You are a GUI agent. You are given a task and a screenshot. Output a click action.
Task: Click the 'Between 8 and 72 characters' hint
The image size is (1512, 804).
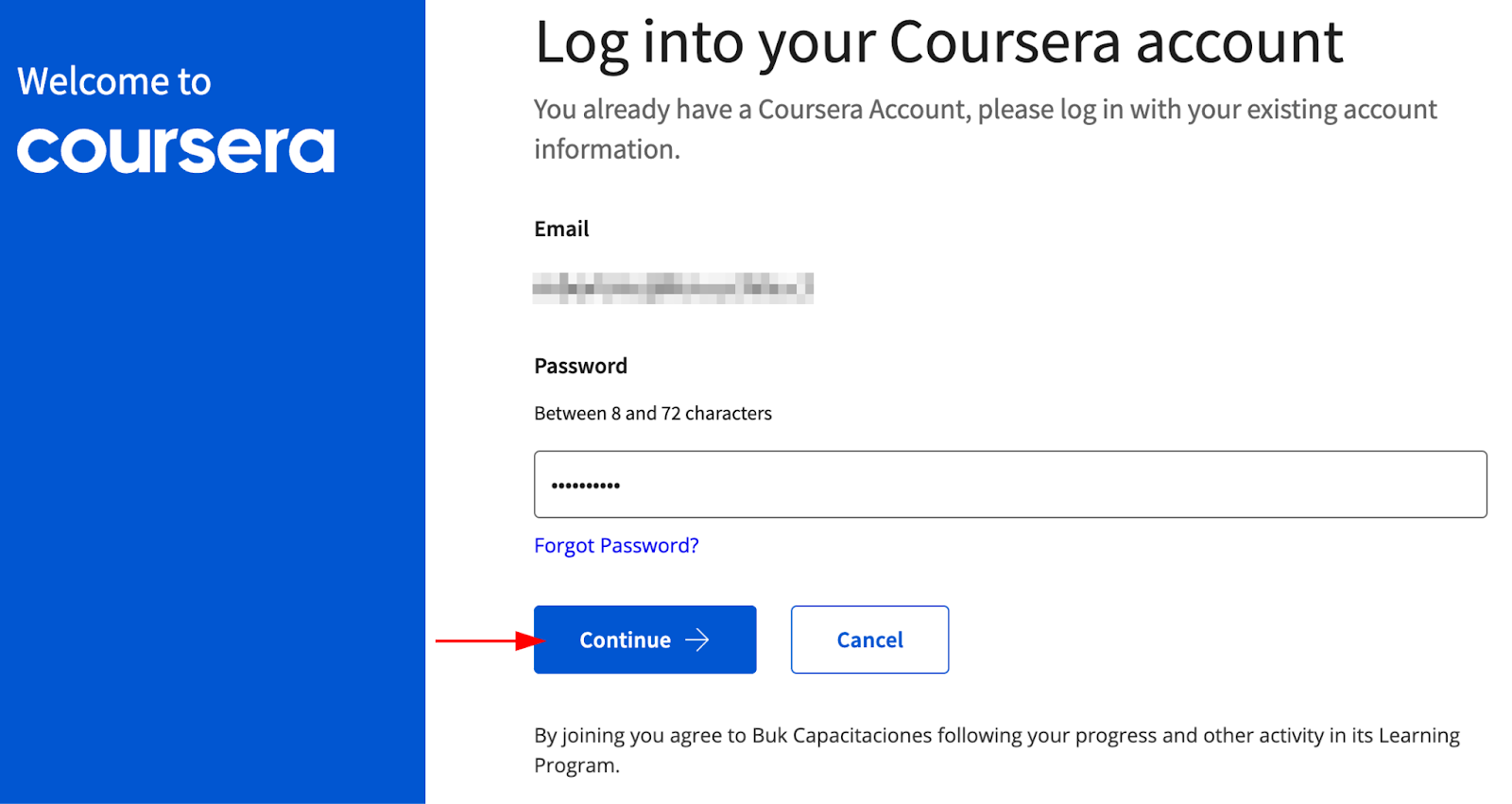coord(653,414)
